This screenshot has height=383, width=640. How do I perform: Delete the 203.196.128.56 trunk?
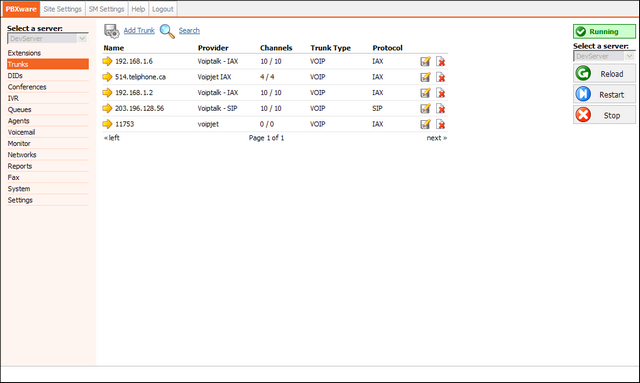tap(440, 108)
